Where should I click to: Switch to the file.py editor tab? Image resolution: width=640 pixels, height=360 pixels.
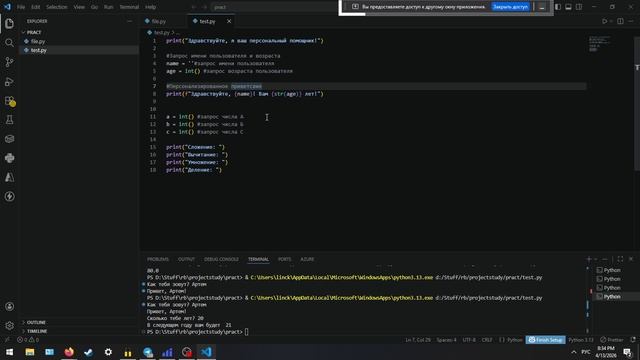coord(163,21)
